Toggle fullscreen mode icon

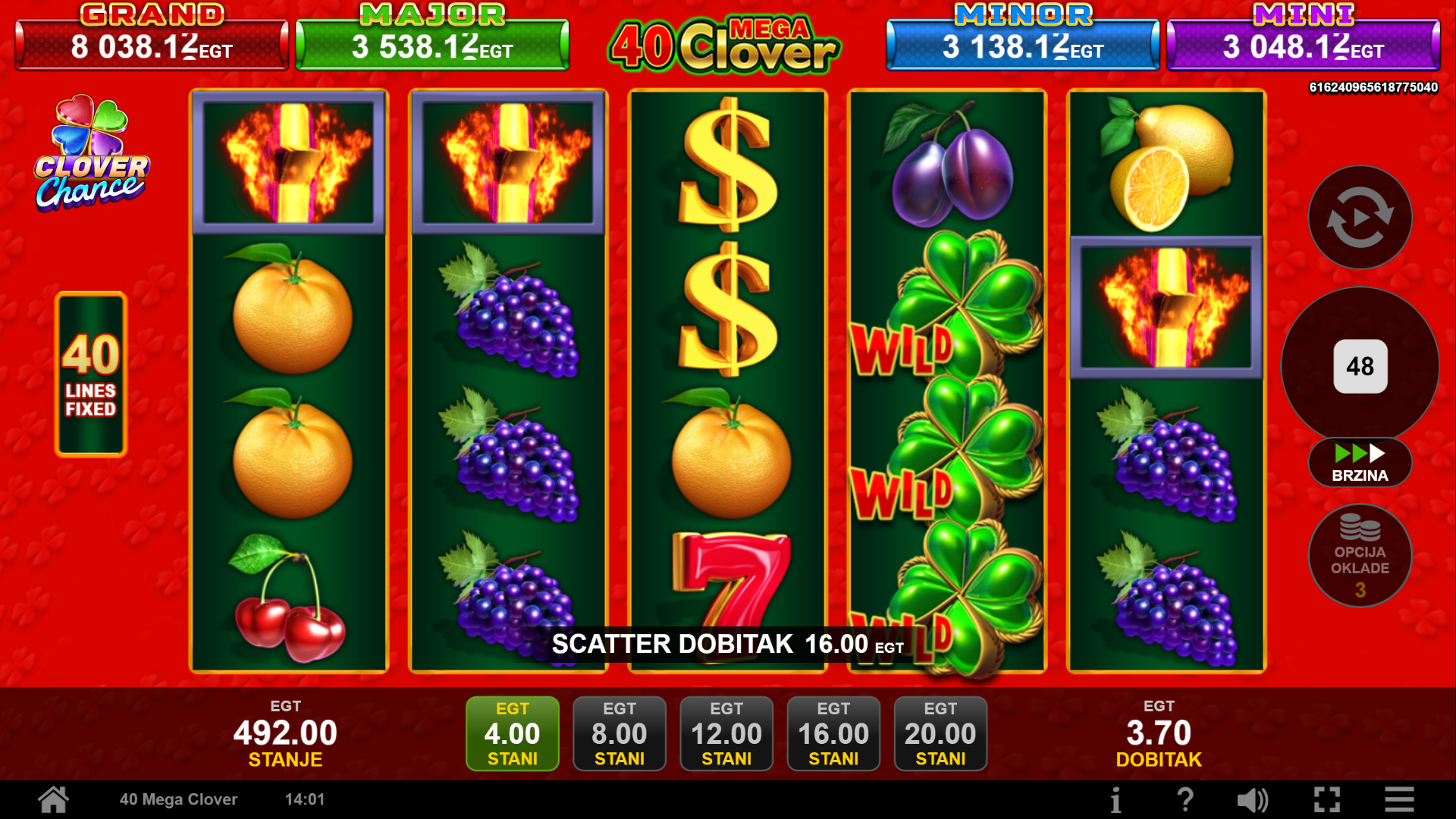tap(1327, 800)
